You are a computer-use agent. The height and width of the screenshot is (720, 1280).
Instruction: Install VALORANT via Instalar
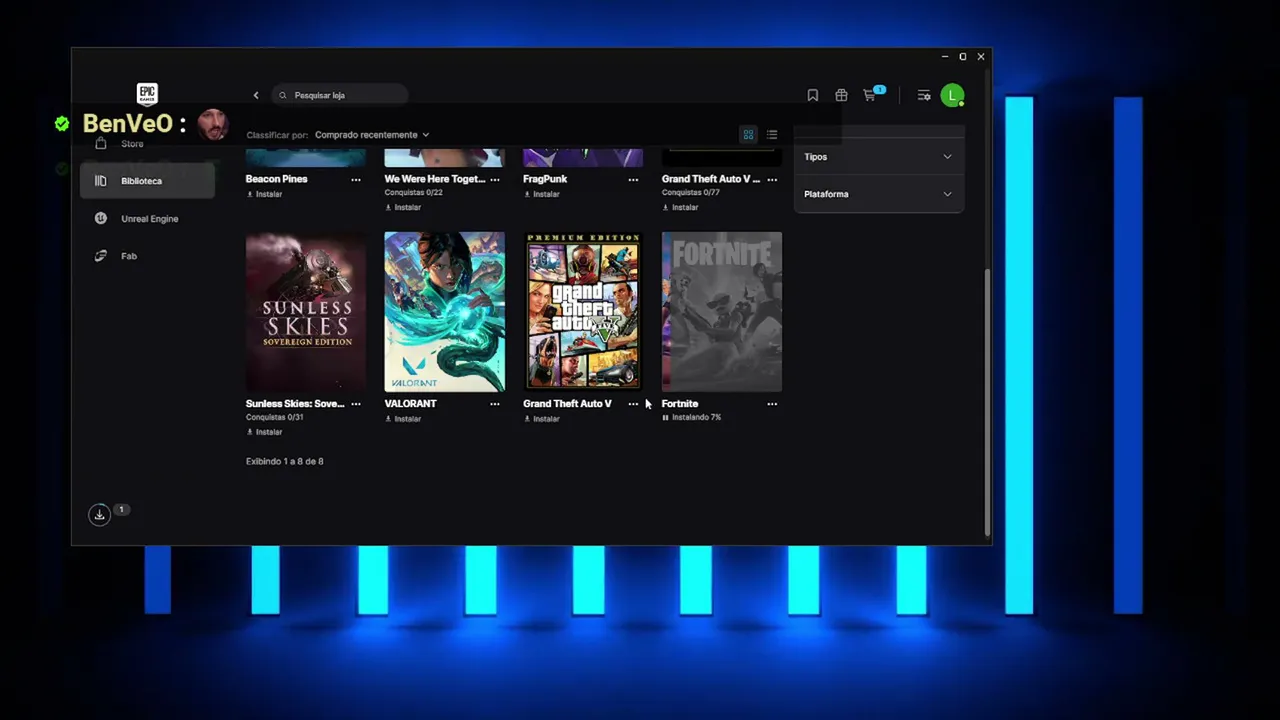(x=403, y=419)
